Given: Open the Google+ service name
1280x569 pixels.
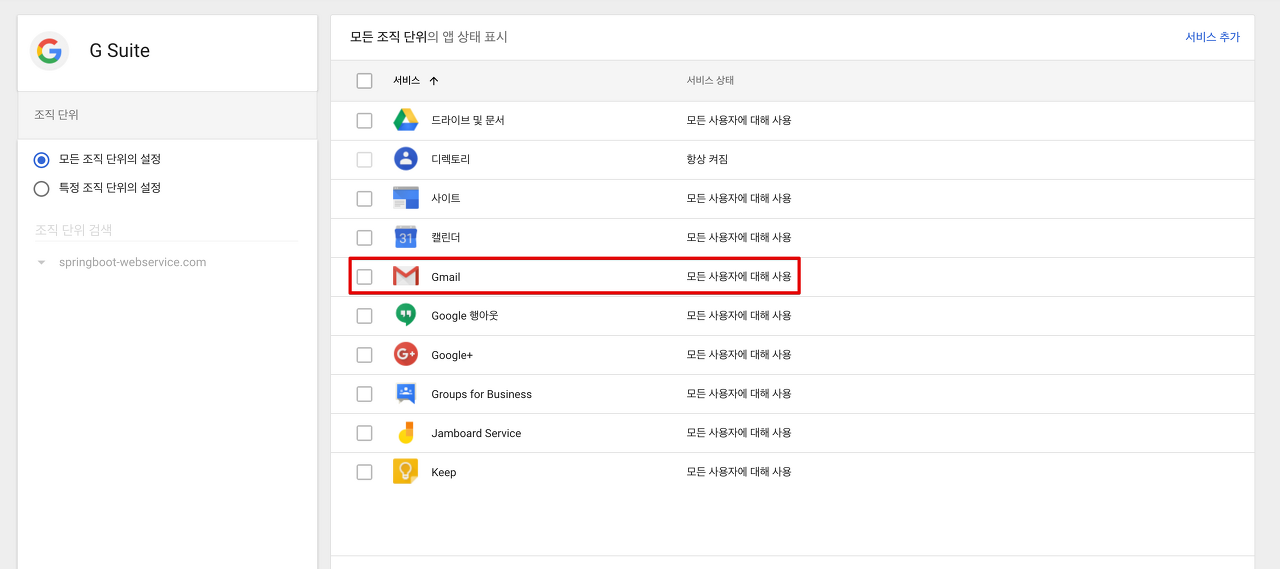Looking at the screenshot, I should click(x=452, y=355).
